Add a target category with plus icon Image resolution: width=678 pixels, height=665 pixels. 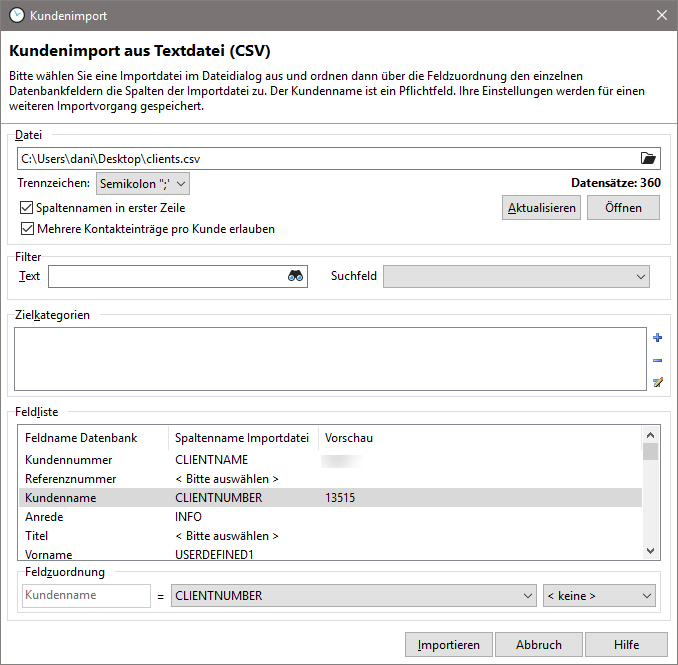[x=657, y=339]
